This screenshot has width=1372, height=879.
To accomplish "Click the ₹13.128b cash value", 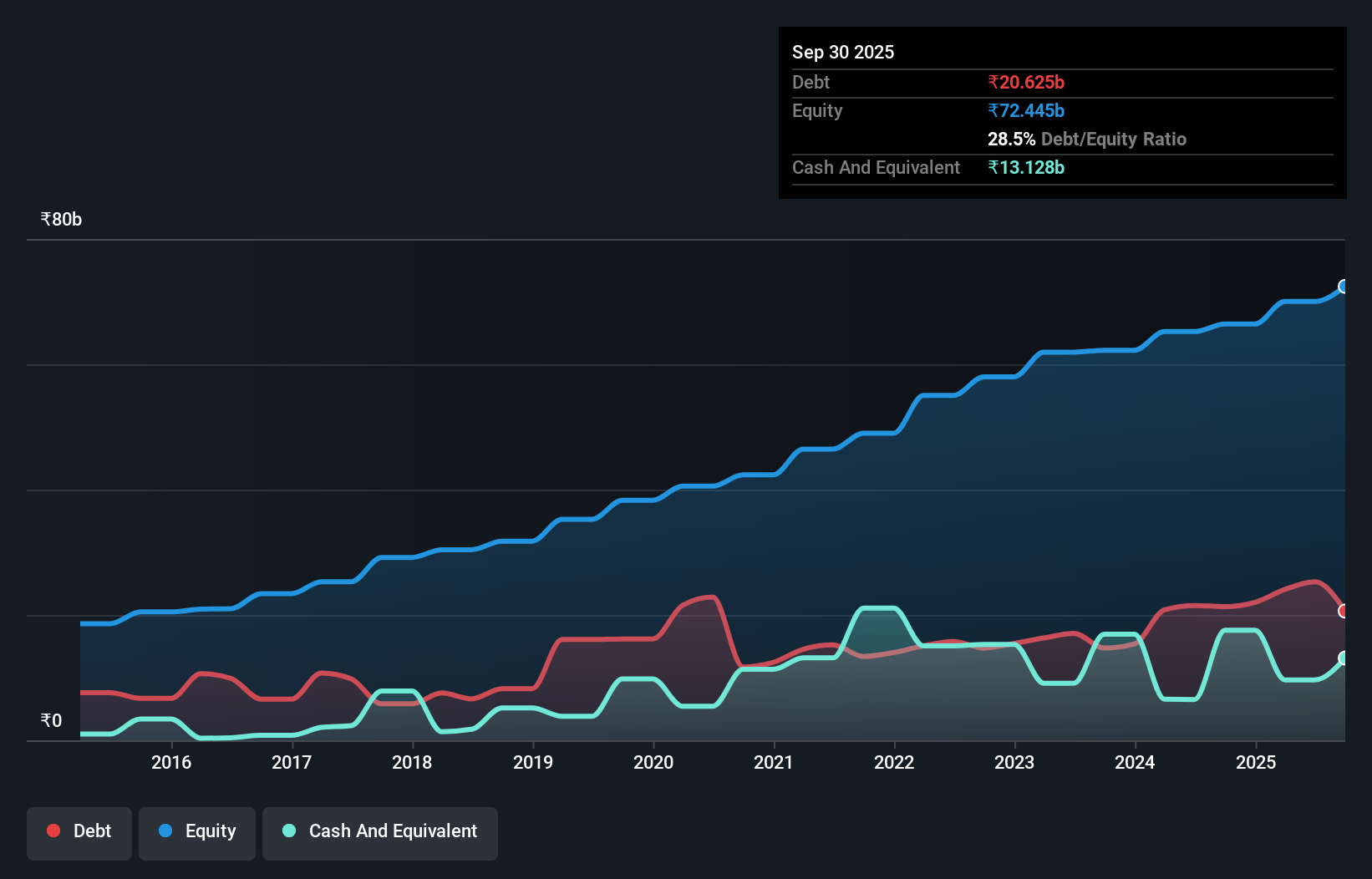I will (1026, 167).
